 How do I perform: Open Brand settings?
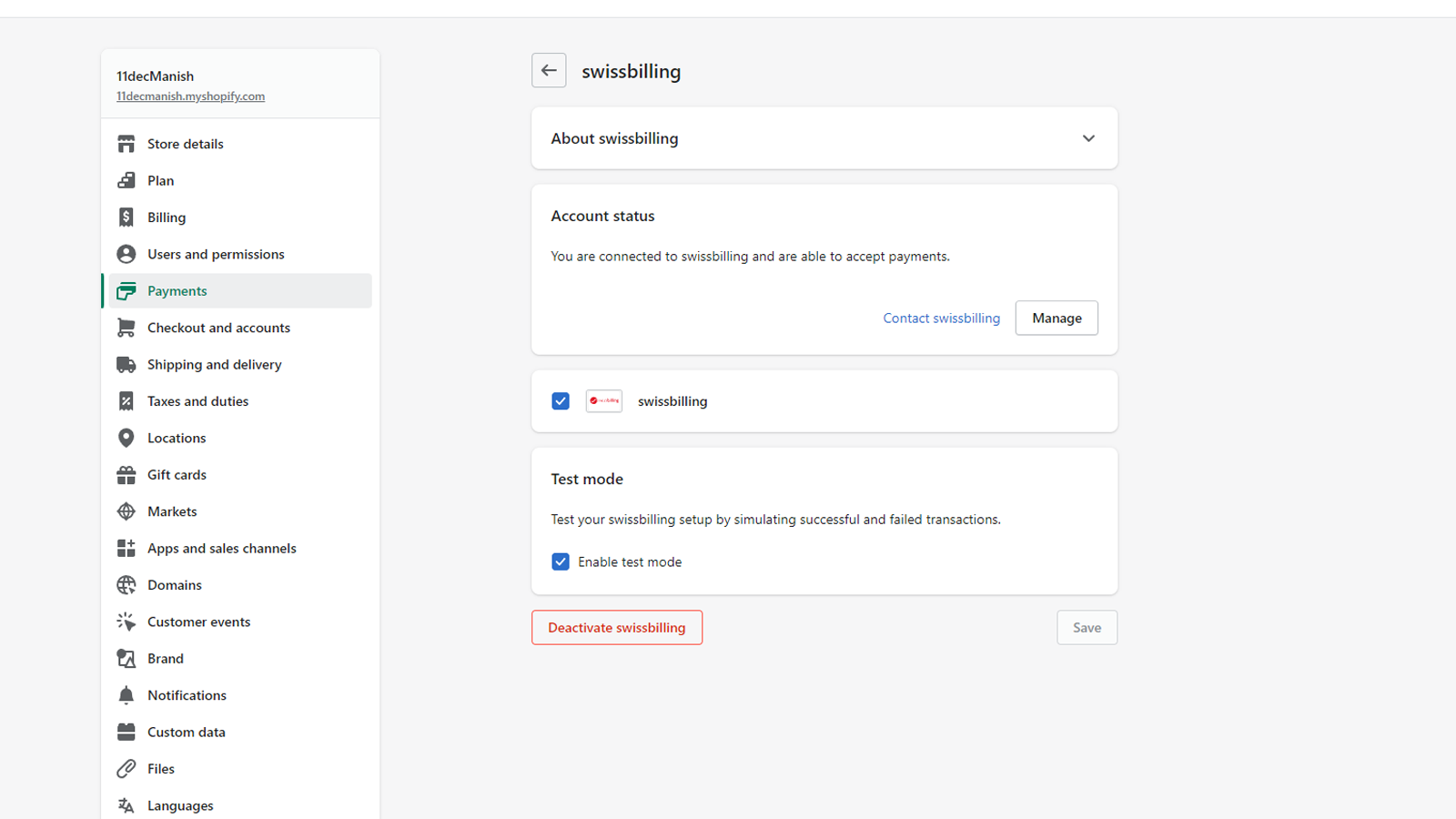click(240, 659)
